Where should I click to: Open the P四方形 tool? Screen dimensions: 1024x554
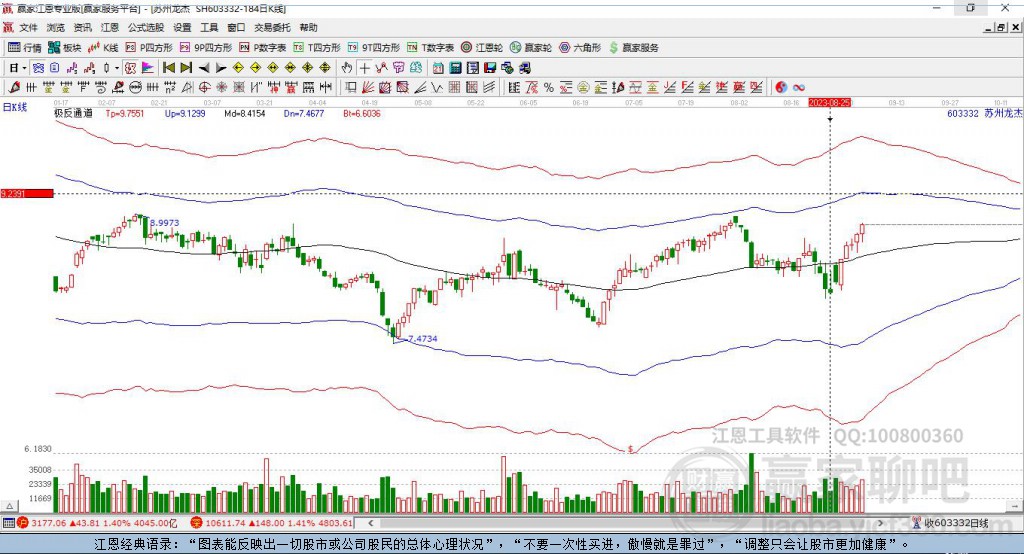149,48
